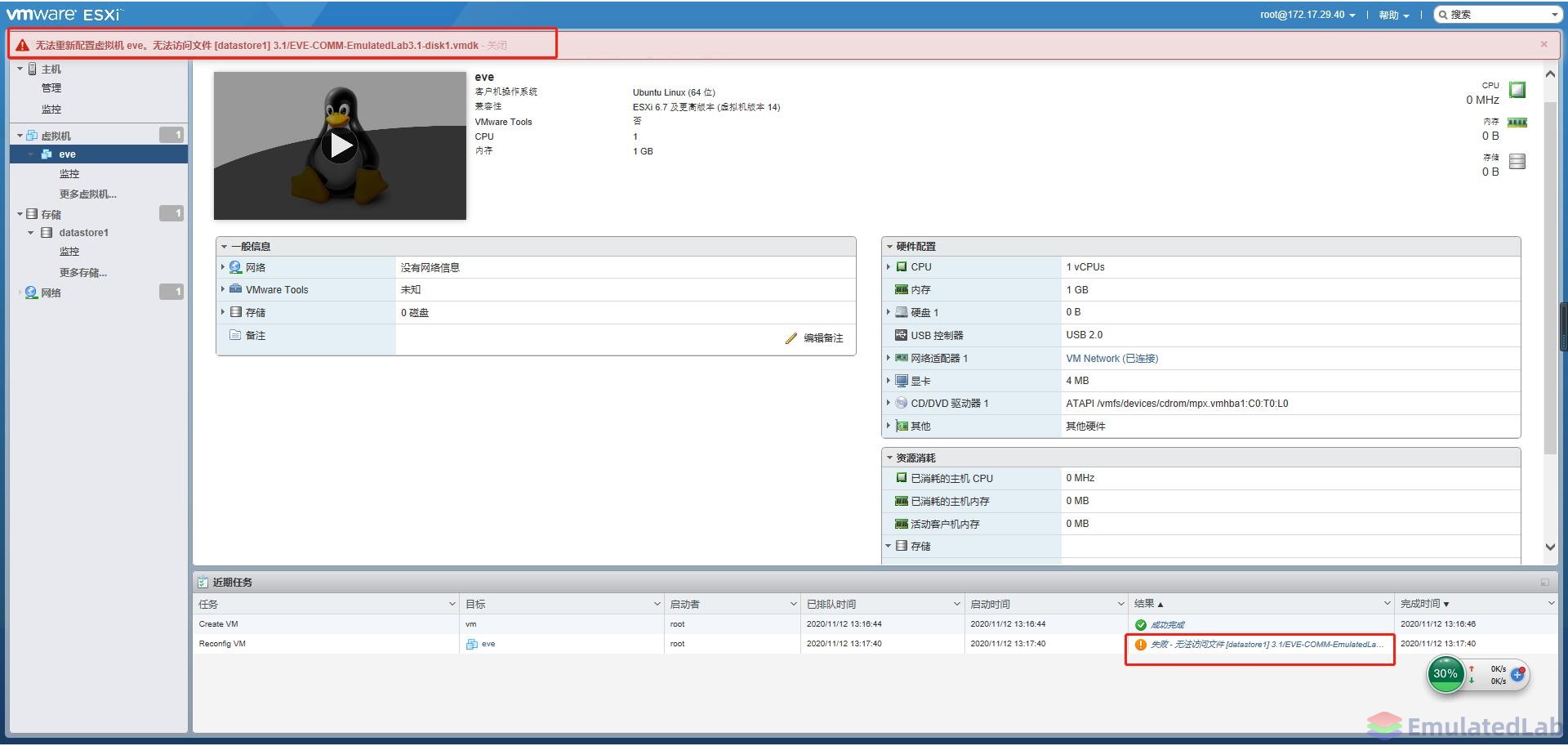Click the VMware ESXi logo
This screenshot has height=746, width=1568.
64,14
